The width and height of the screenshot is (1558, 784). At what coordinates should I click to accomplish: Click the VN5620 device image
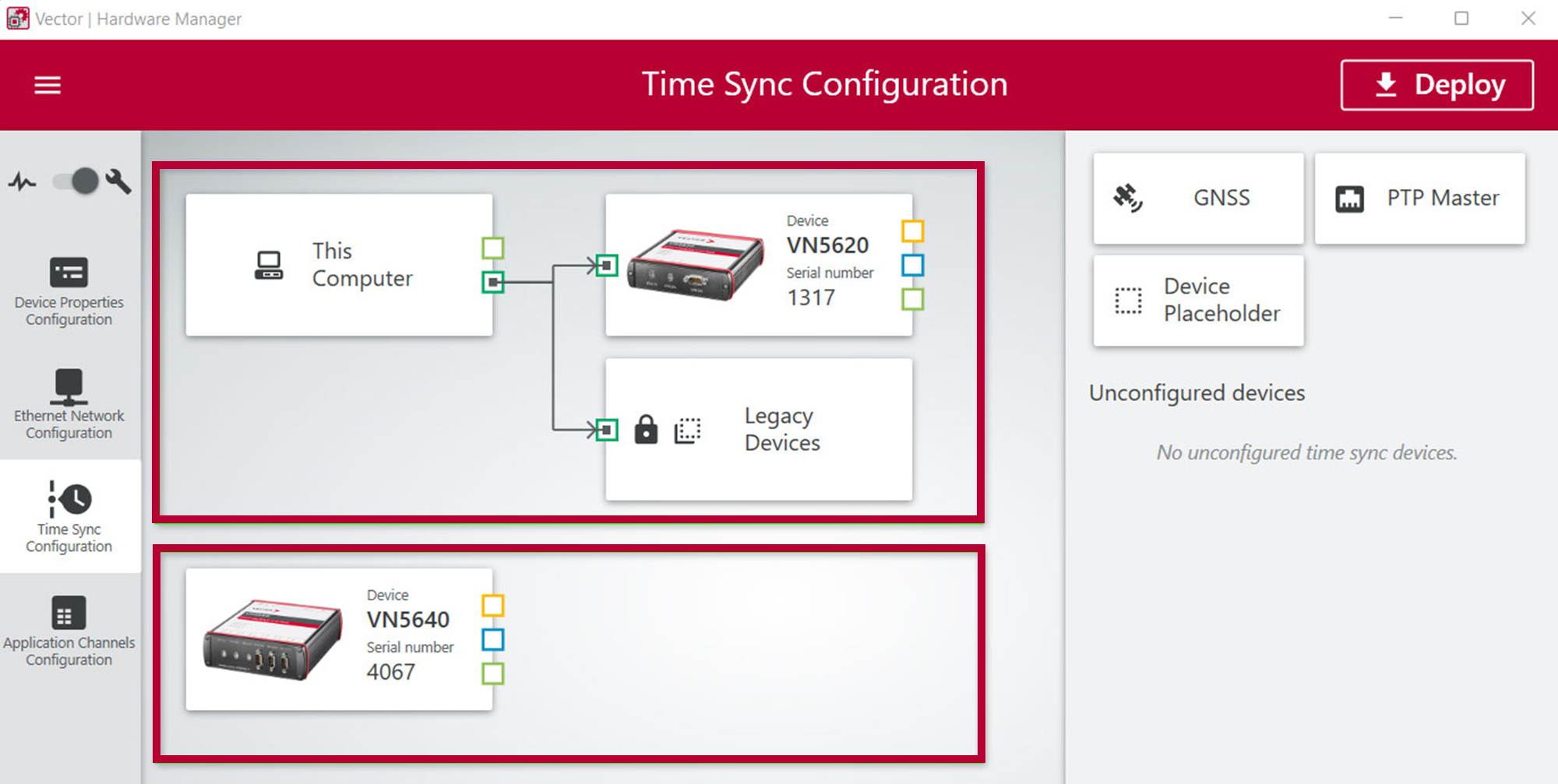[696, 265]
